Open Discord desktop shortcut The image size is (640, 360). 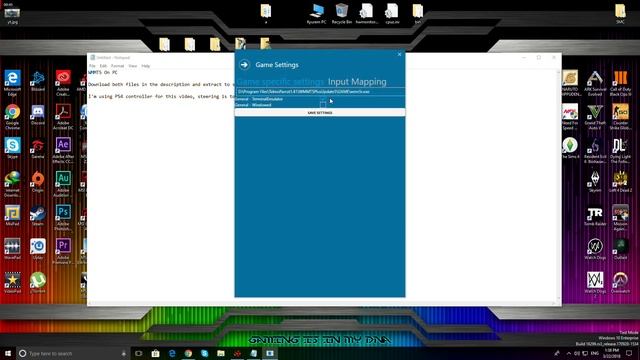pos(38,114)
